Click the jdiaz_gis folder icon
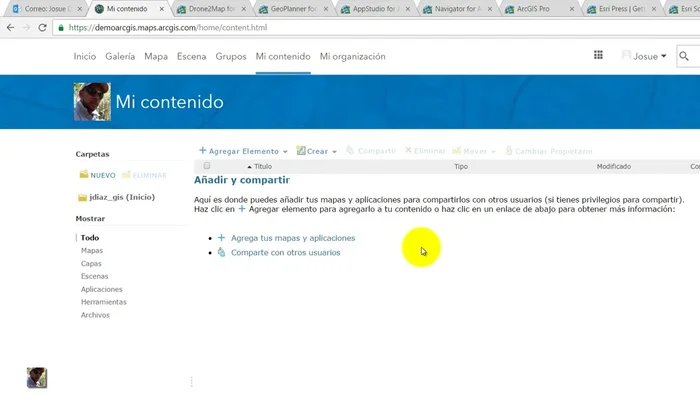Screen dimensions: 700x404 click(x=83, y=197)
